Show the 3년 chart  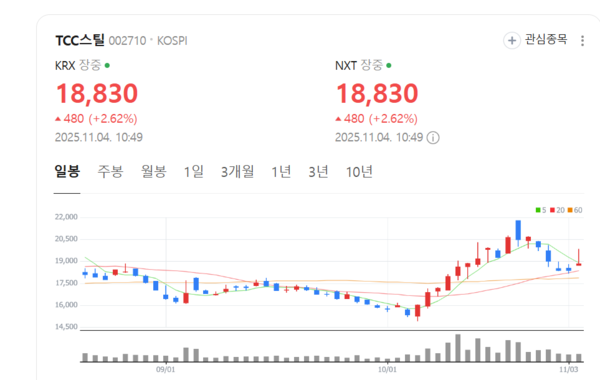[x=318, y=171]
